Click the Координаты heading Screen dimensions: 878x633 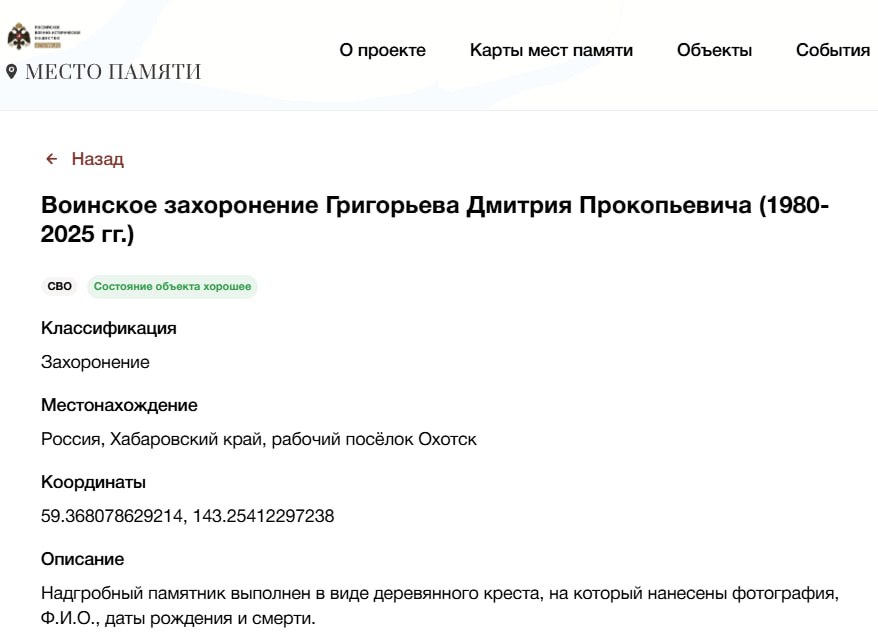[93, 482]
